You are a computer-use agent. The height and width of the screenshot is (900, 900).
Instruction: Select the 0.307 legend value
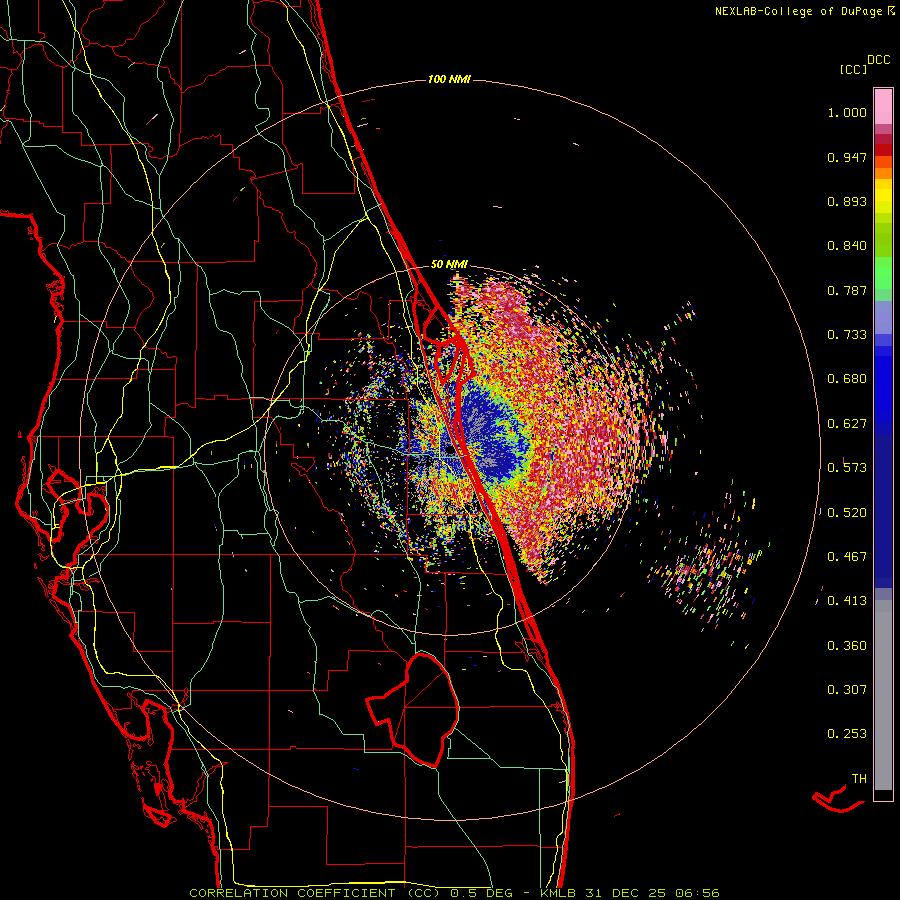tap(847, 690)
